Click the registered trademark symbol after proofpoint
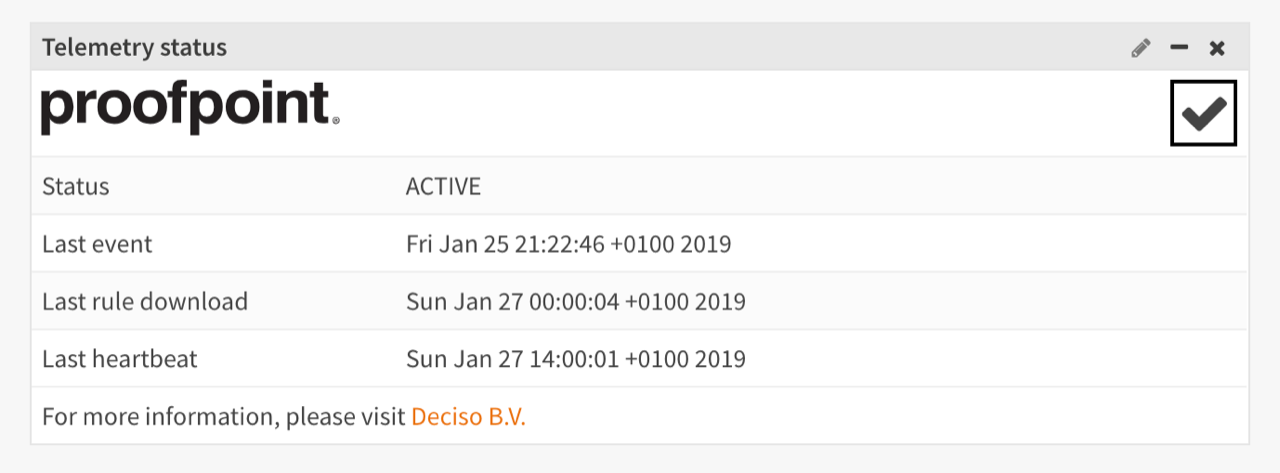 (335, 121)
